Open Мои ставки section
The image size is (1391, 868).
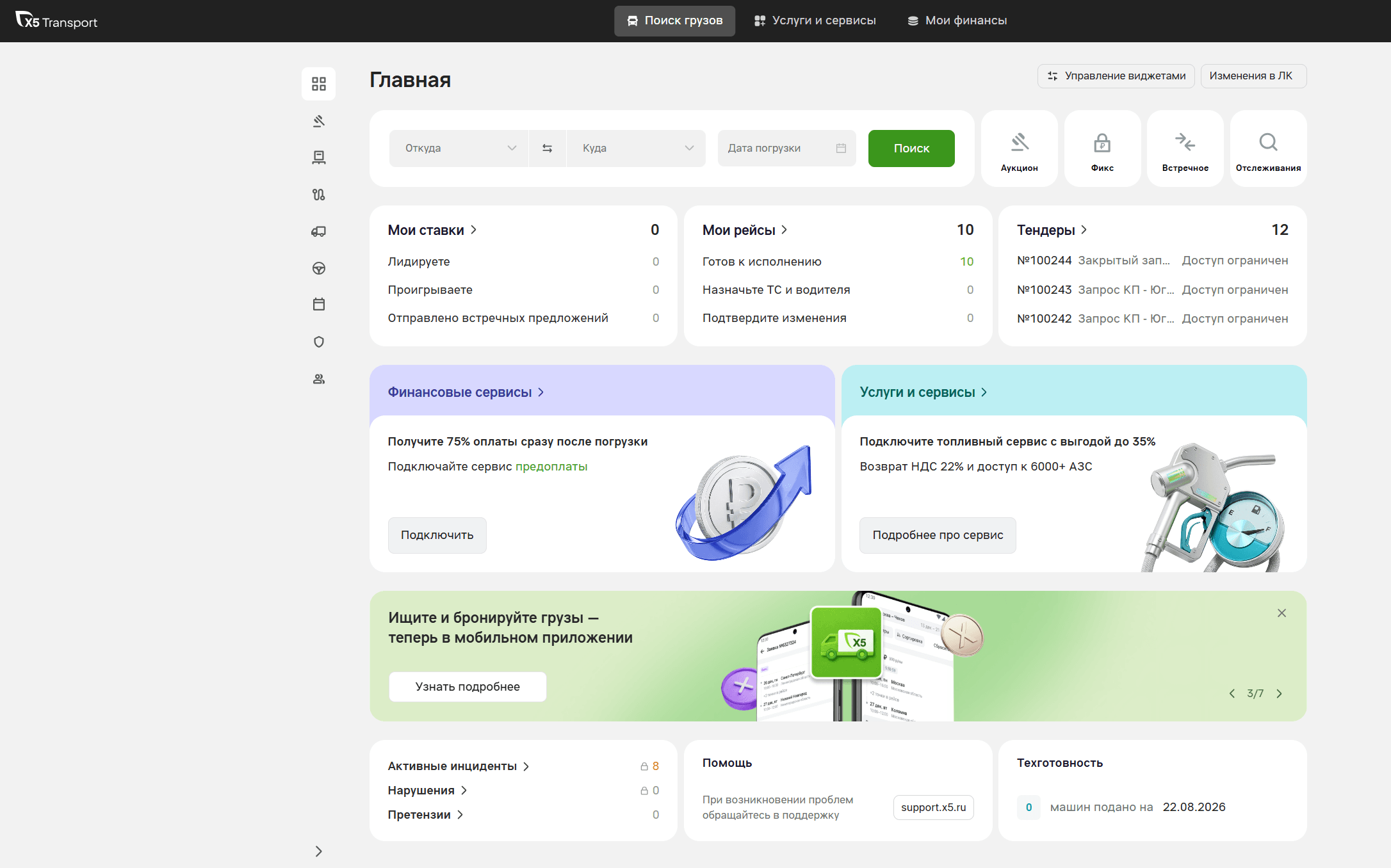pyautogui.click(x=432, y=230)
